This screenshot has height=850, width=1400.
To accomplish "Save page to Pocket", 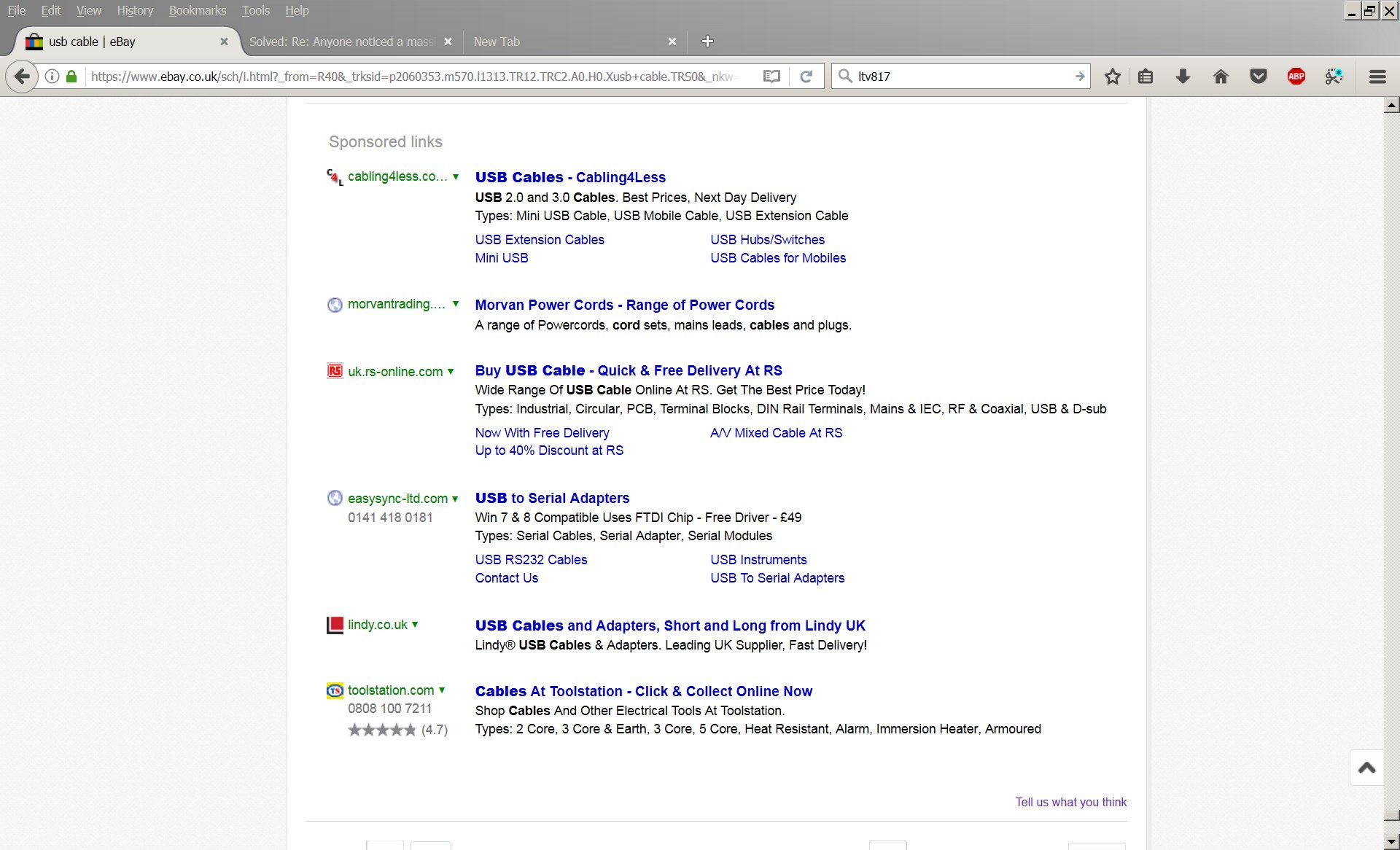I will click(1259, 76).
